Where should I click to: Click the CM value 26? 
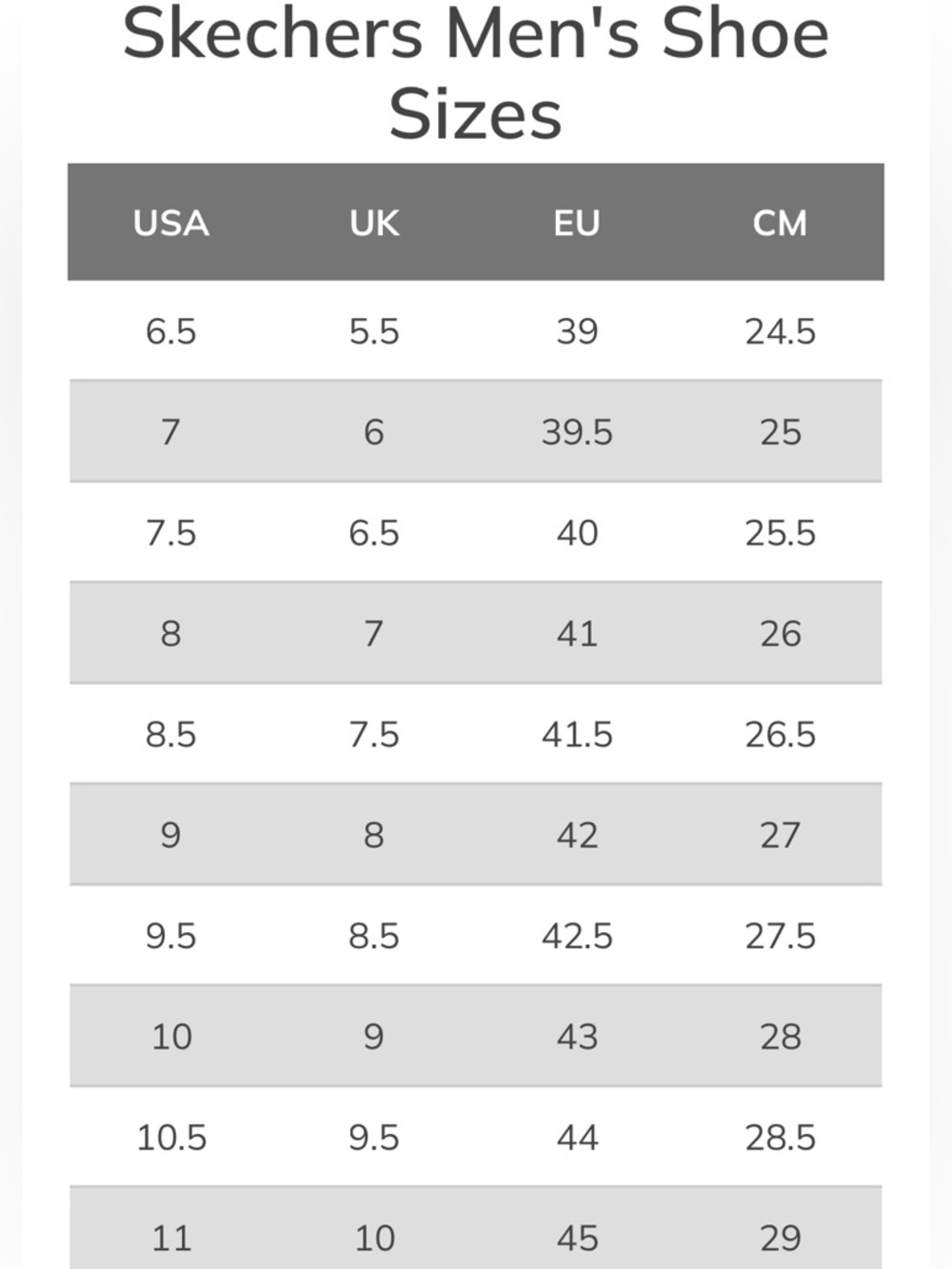tap(780, 634)
